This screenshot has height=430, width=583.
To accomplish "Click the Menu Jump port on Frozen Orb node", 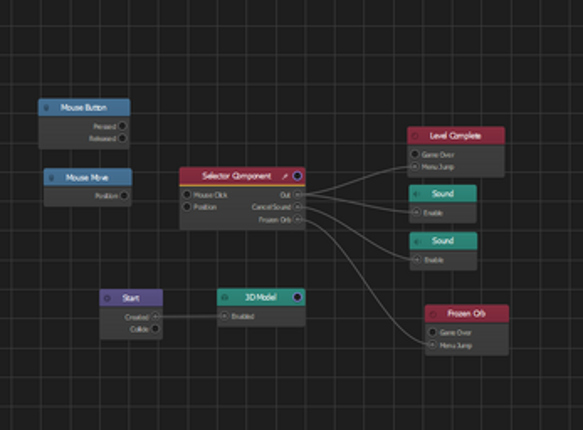I will coord(432,345).
